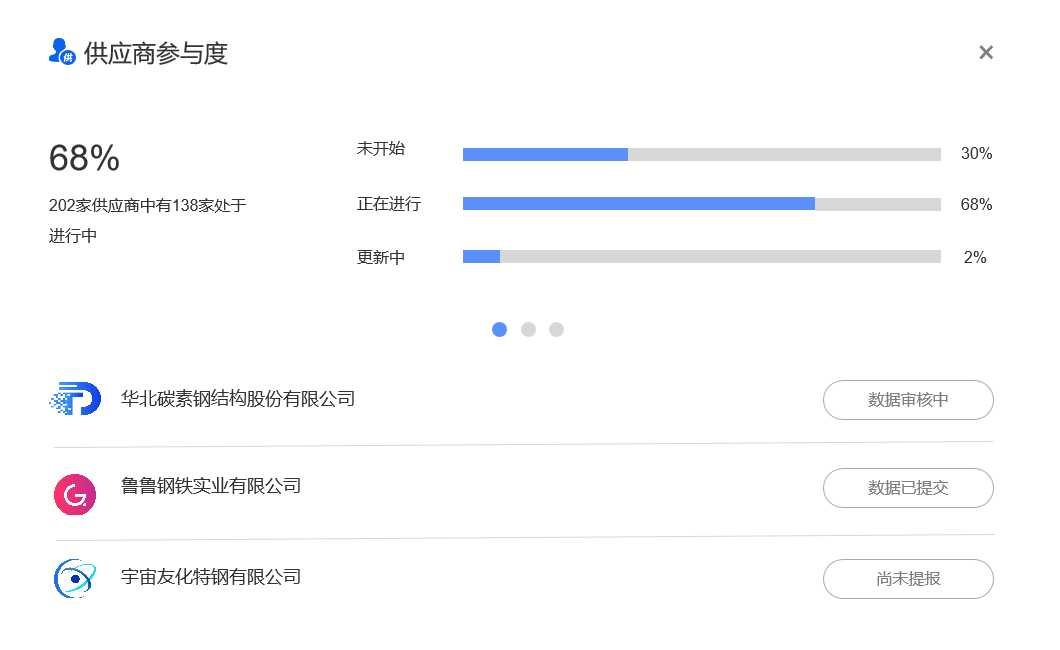
Task: Open 鲁鲁钢铁实业有限公司 company name
Action: pos(211,487)
